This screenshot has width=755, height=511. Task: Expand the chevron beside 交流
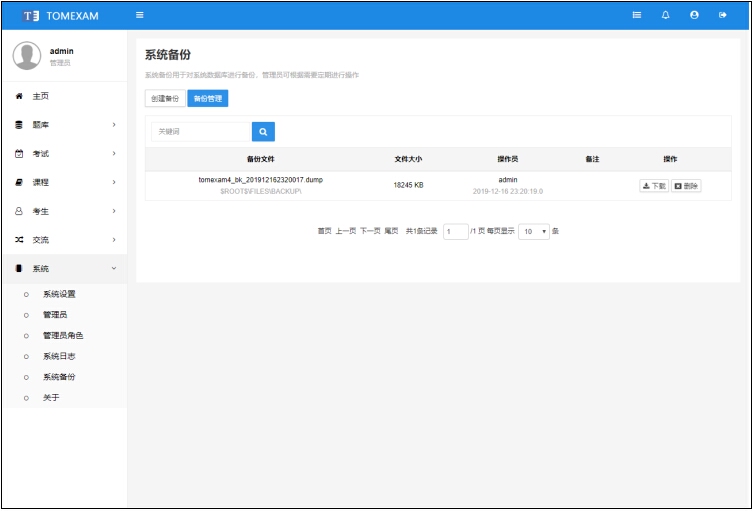click(114, 239)
